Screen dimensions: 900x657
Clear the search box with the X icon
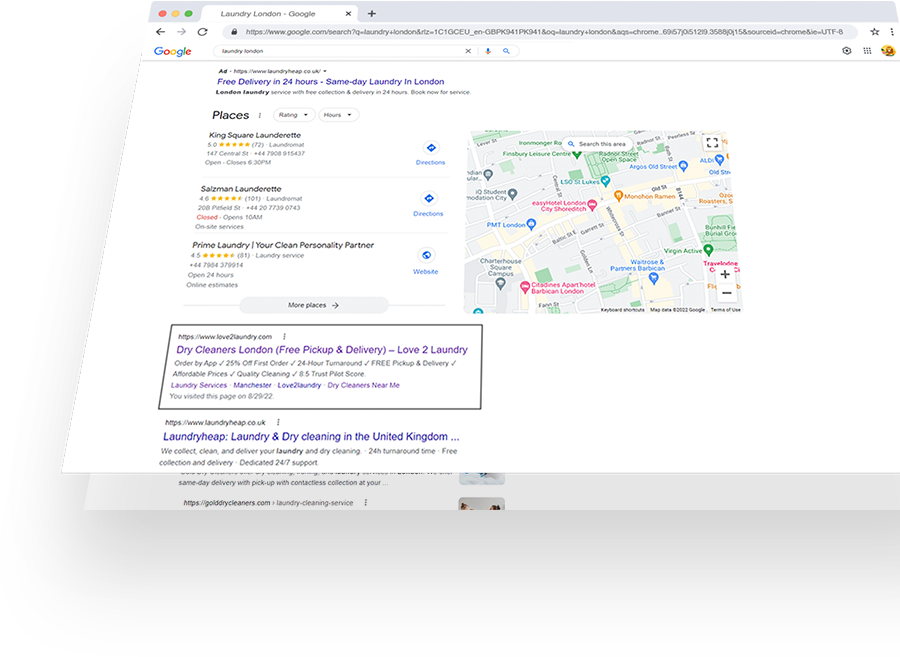click(468, 51)
